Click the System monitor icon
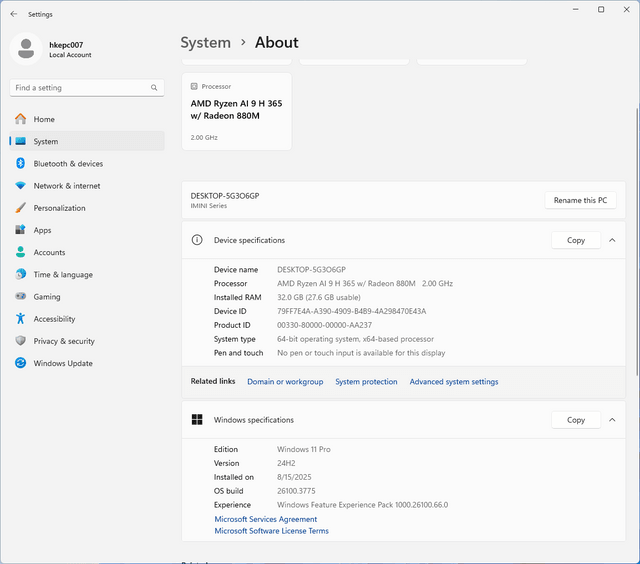640x564 pixels. pyautogui.click(x=20, y=141)
